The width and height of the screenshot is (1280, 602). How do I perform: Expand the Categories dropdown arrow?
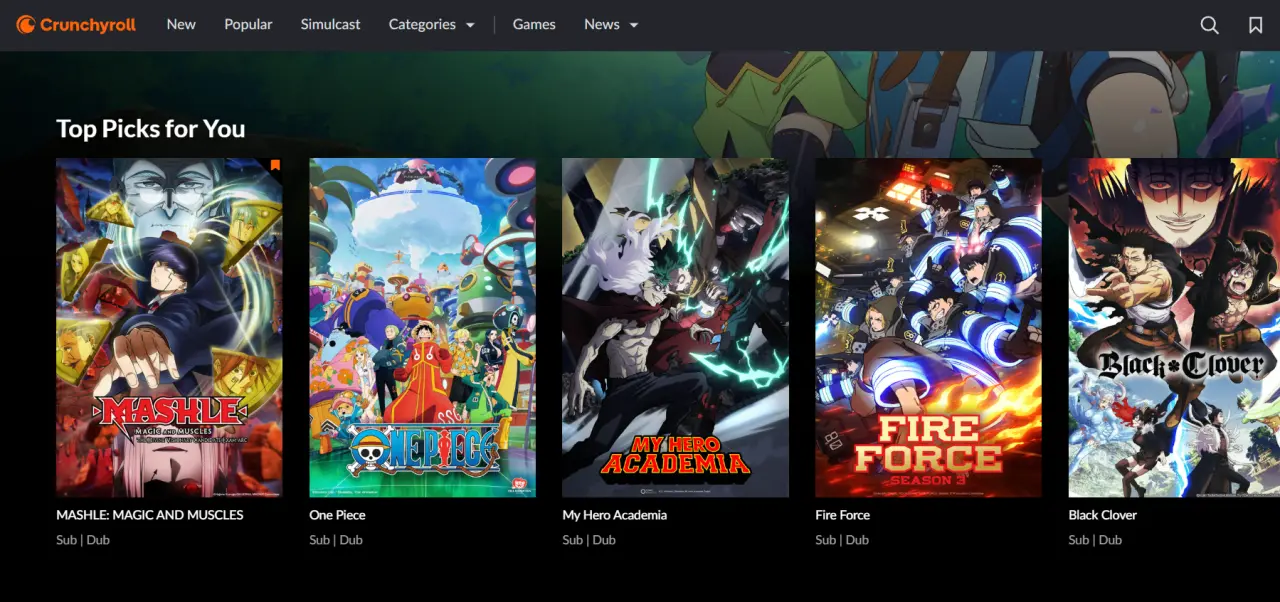tap(470, 25)
